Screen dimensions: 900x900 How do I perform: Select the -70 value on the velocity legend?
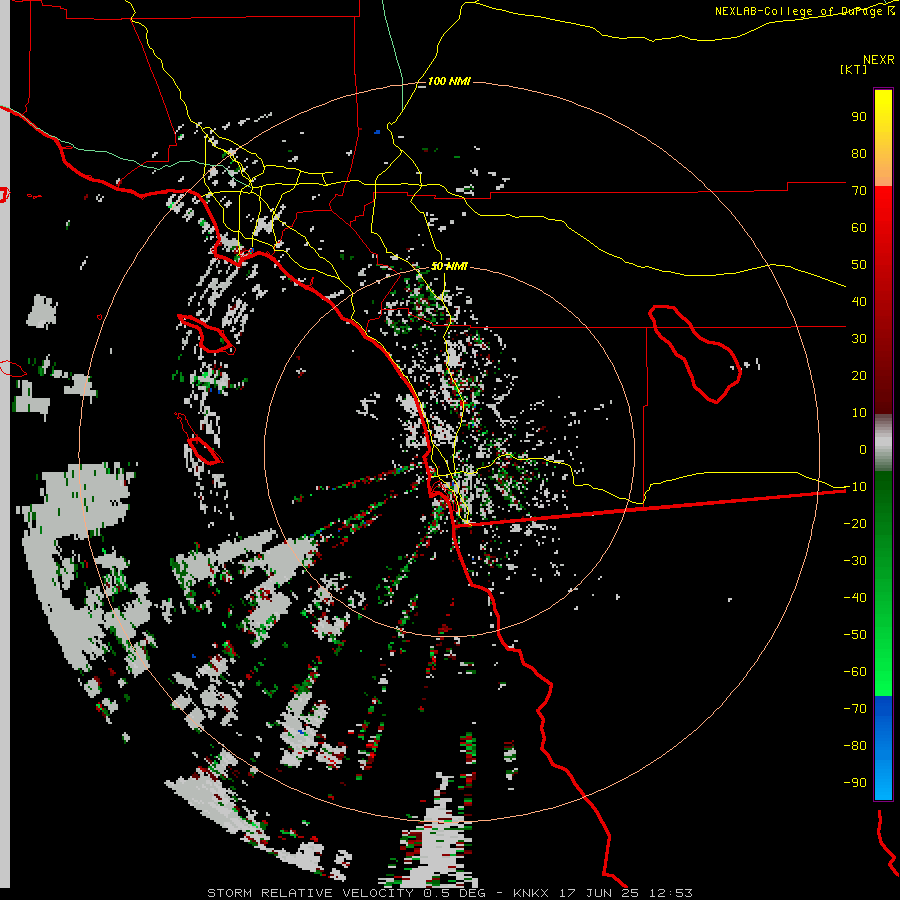pos(855,709)
